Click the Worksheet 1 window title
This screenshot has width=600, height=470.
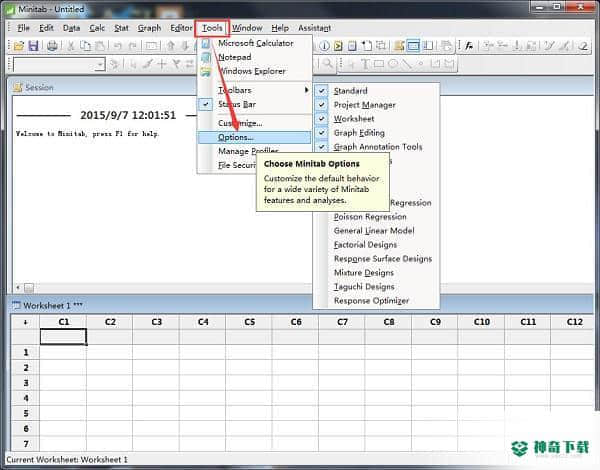coord(52,305)
